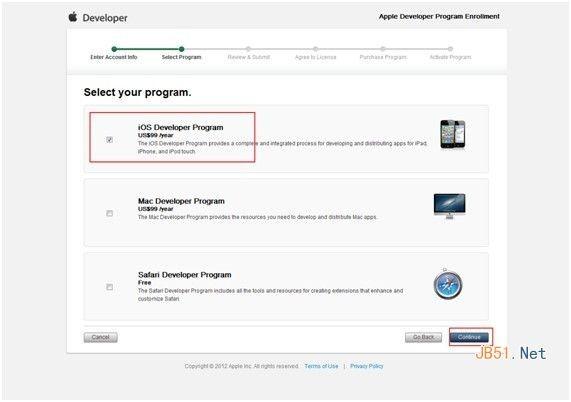Select the Purchase Program step
Image resolution: width=571 pixels, height=402 pixels.
point(383,57)
